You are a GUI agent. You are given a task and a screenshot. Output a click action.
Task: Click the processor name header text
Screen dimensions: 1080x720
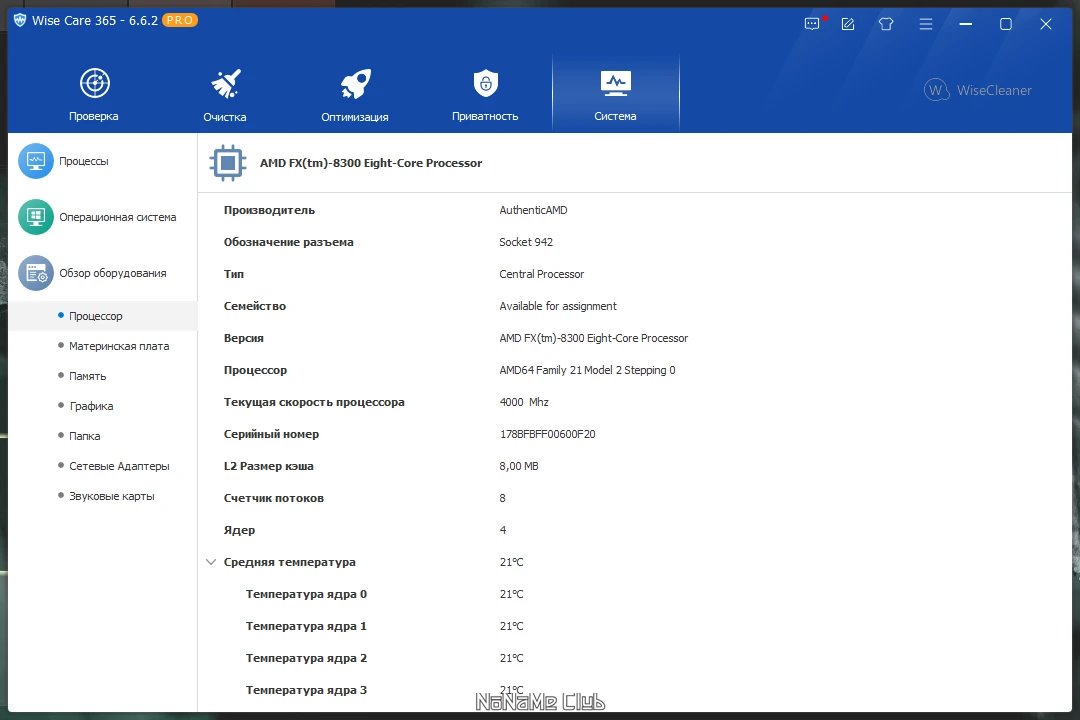(371, 163)
